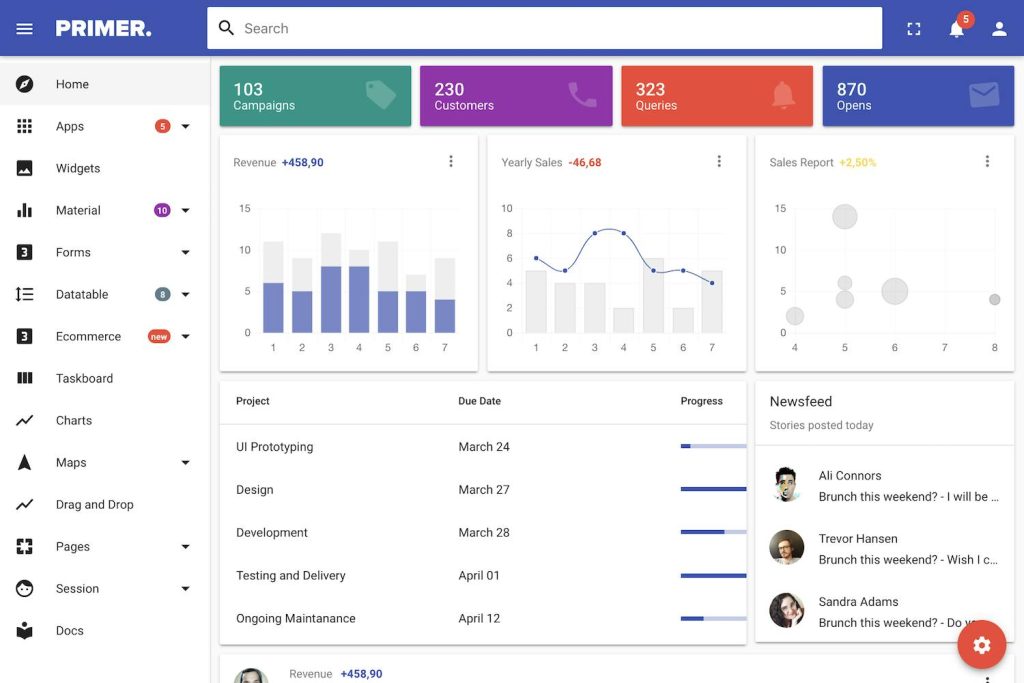Open the 230 Customers summary card
1024x683 pixels.
click(x=516, y=95)
